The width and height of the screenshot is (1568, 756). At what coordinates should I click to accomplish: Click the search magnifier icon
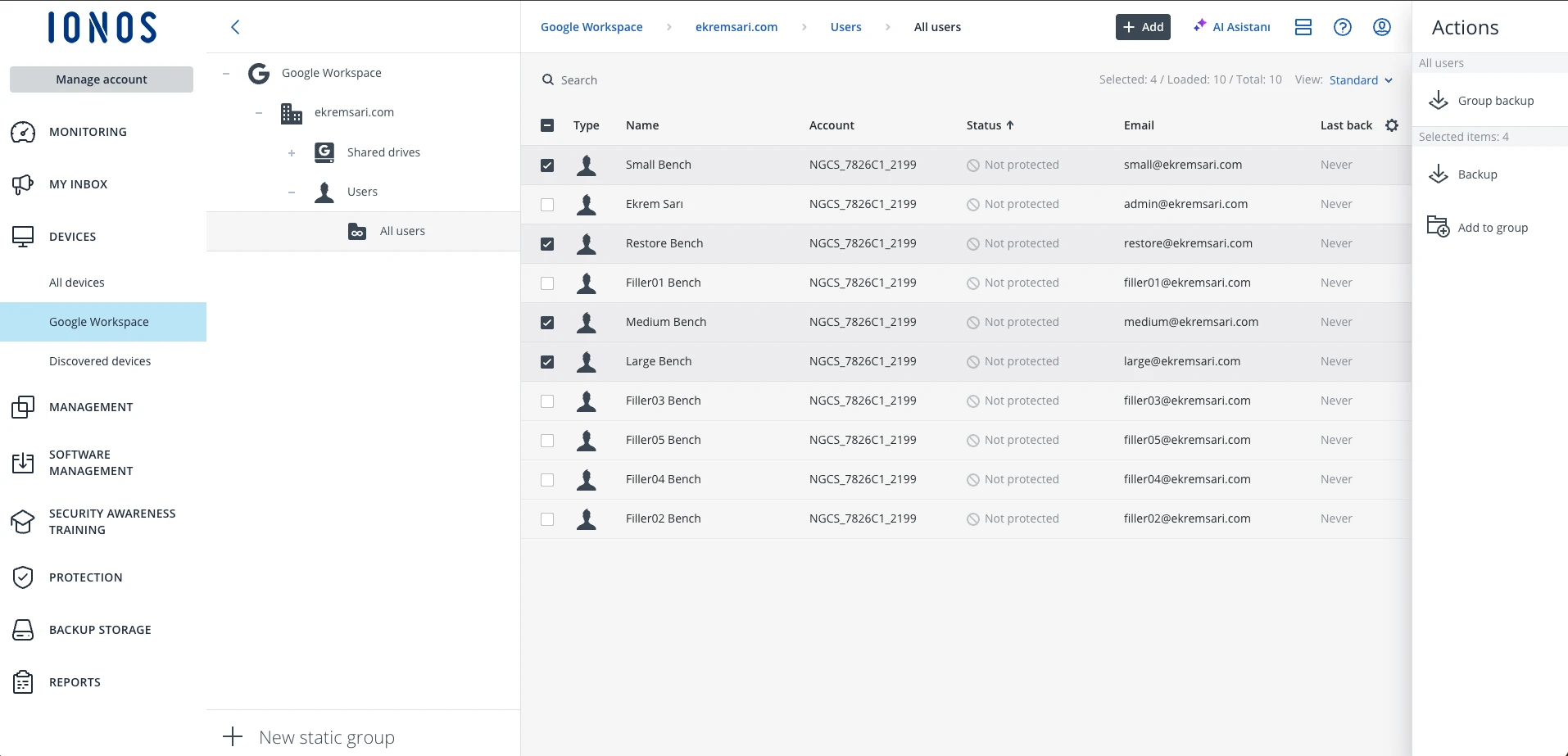click(548, 79)
